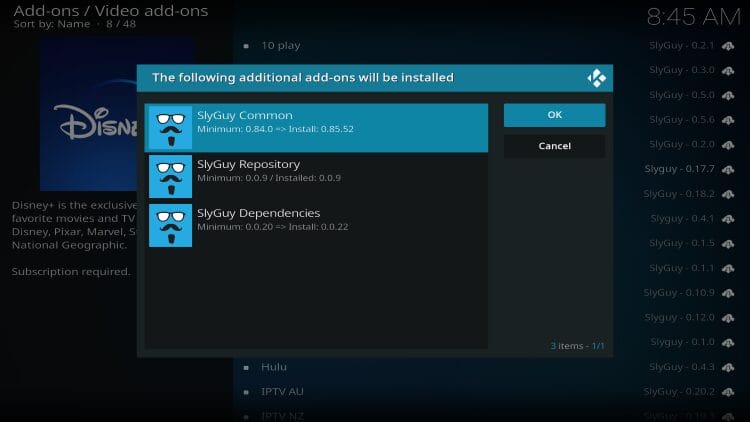Screen dimensions: 750x422
Task: Click the 'SlyGuy - 0.1.5' version label
Action: (681, 243)
